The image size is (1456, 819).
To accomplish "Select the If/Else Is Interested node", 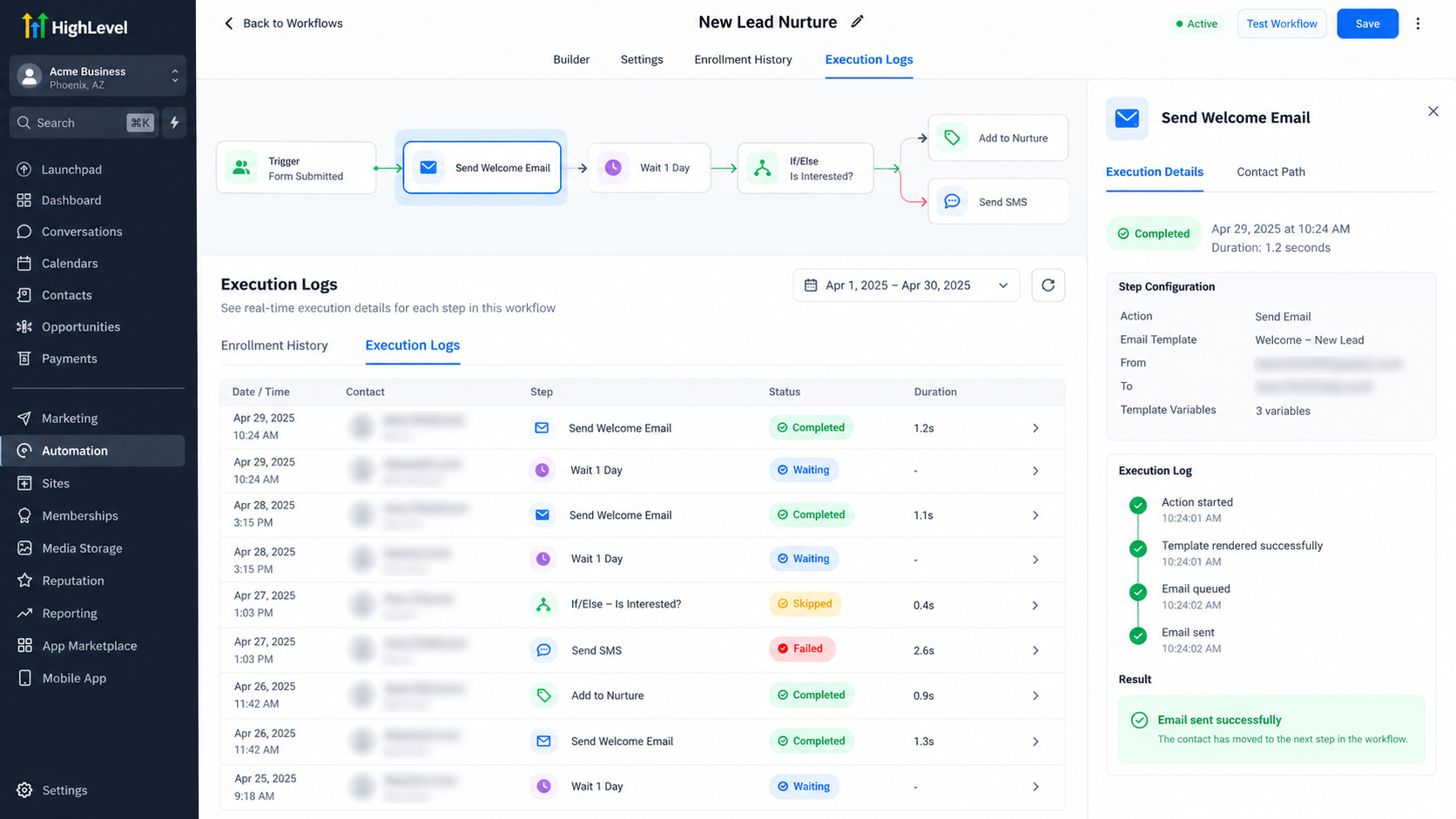I will [806, 168].
